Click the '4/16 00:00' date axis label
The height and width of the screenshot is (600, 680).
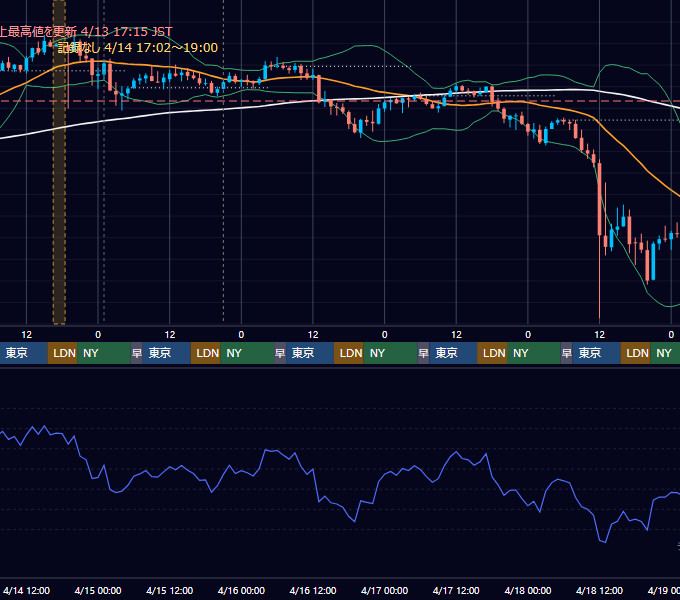click(x=241, y=590)
